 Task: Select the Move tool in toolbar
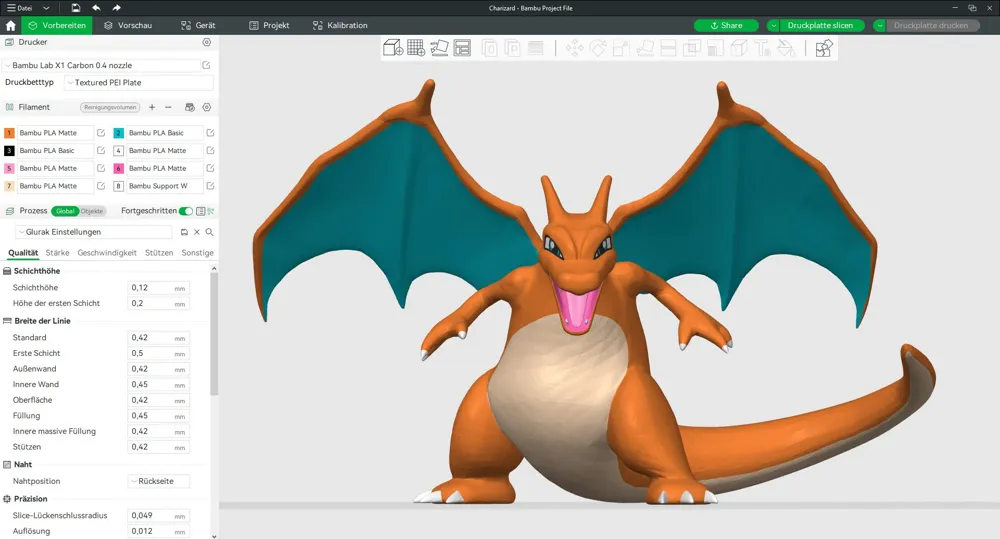pyautogui.click(x=574, y=48)
